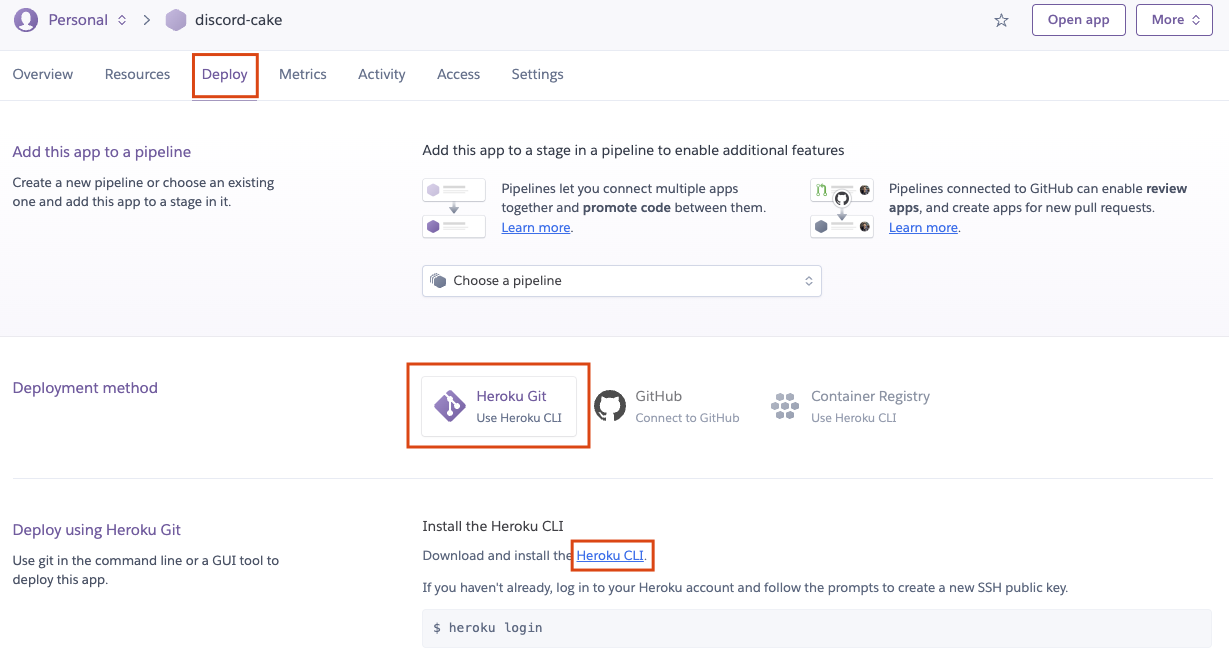Favorite the app with the star icon
Screen dimensions: 1229x663
pyautogui.click(x=1001, y=20)
